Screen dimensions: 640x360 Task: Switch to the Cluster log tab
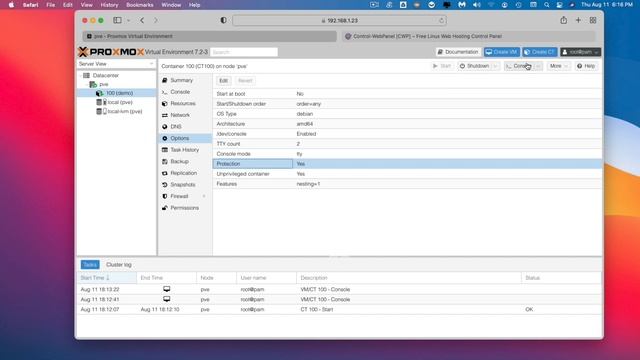(x=119, y=264)
